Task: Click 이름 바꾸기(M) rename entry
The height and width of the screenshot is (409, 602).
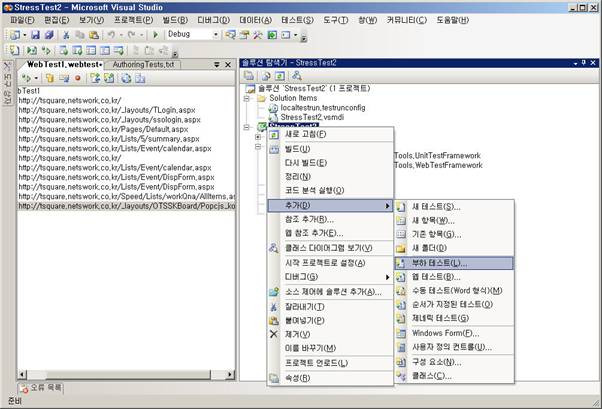Action: [331, 348]
